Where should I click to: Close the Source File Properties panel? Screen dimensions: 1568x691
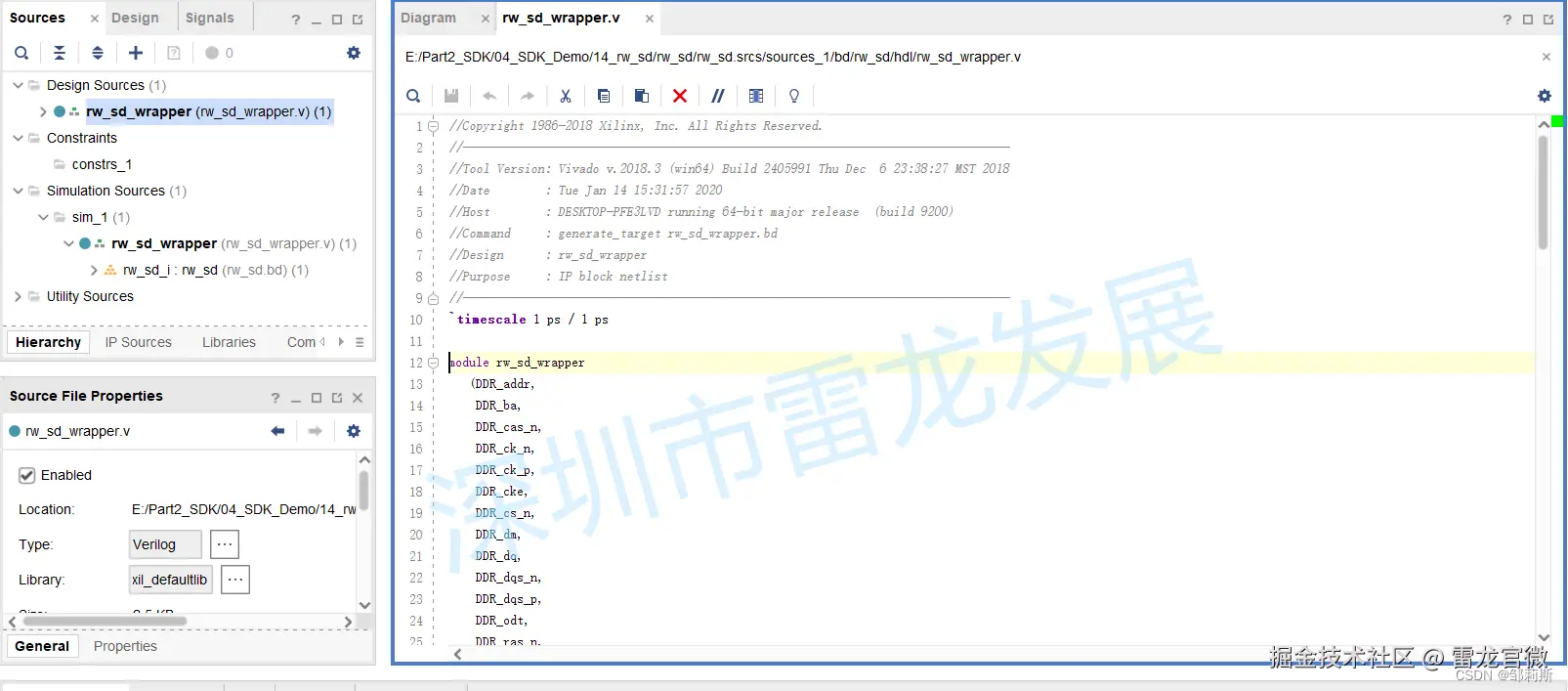click(358, 398)
